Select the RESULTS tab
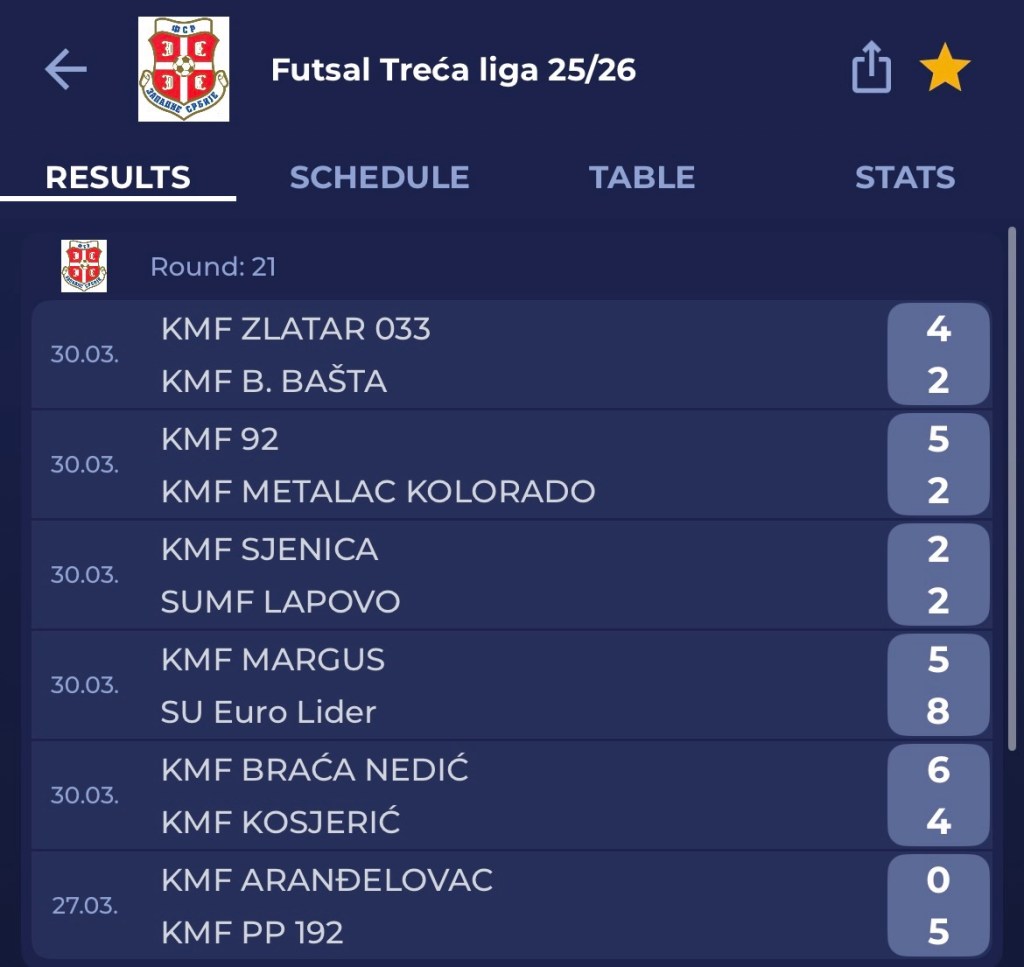 coord(118,178)
